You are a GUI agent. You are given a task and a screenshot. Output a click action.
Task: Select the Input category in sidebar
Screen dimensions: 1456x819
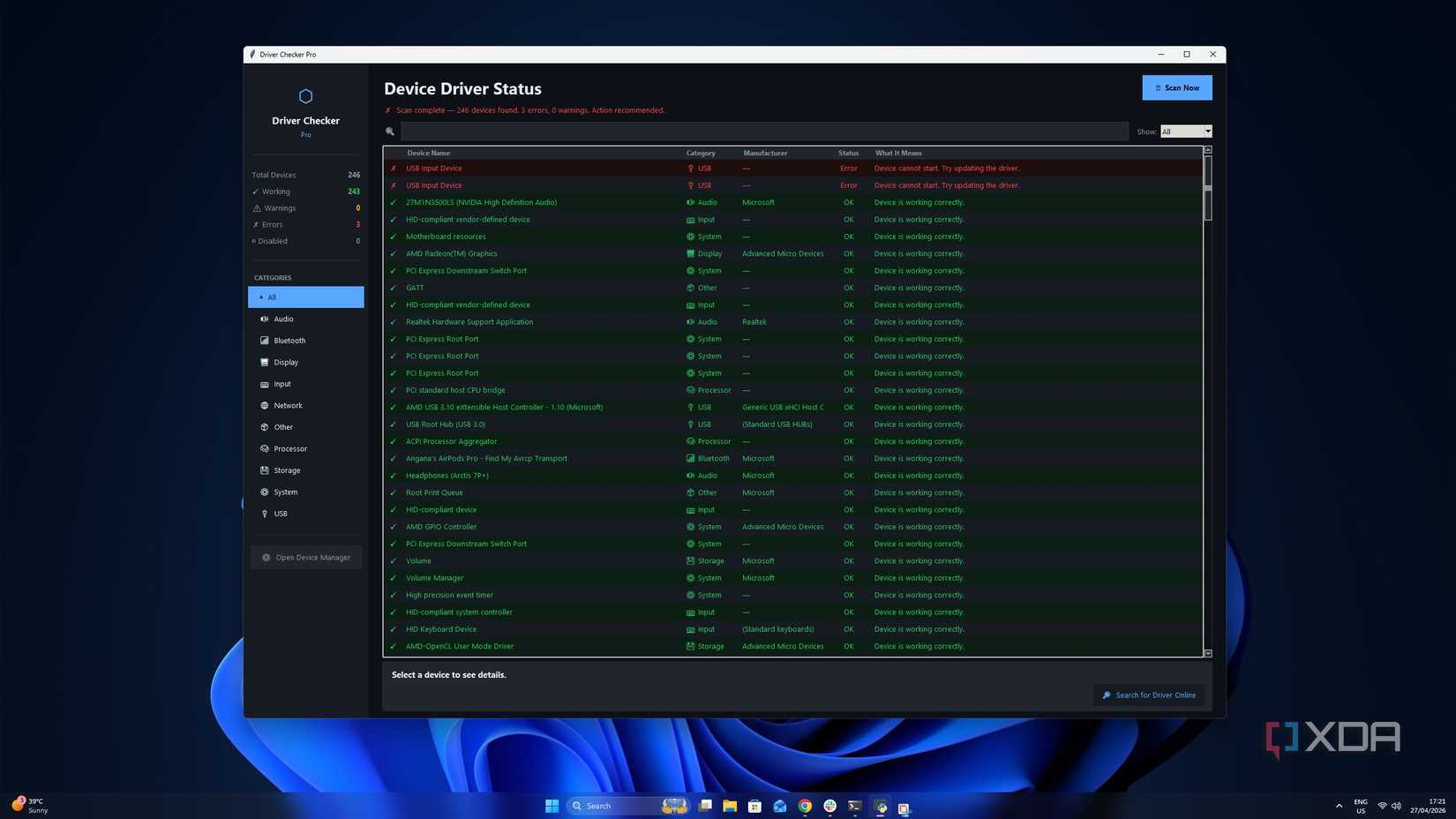[282, 385]
